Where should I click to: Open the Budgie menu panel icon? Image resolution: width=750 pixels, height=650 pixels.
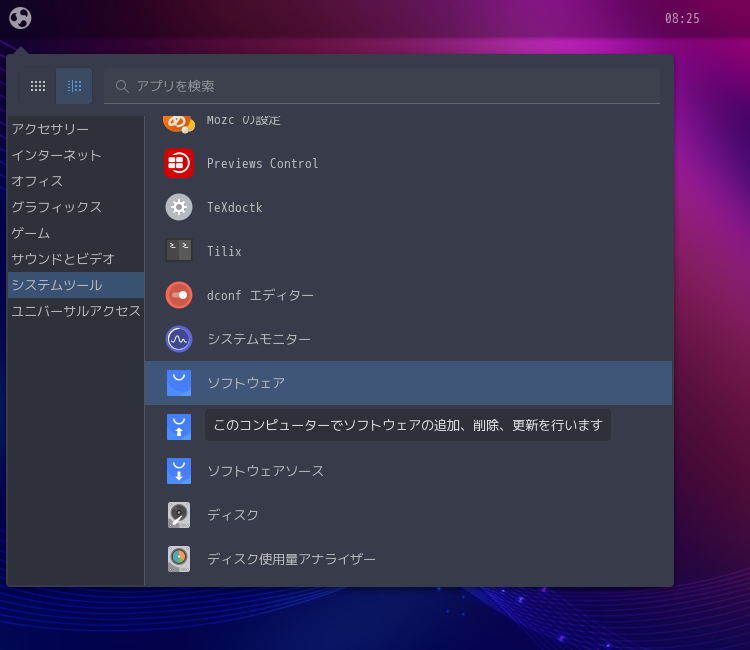(x=20, y=18)
